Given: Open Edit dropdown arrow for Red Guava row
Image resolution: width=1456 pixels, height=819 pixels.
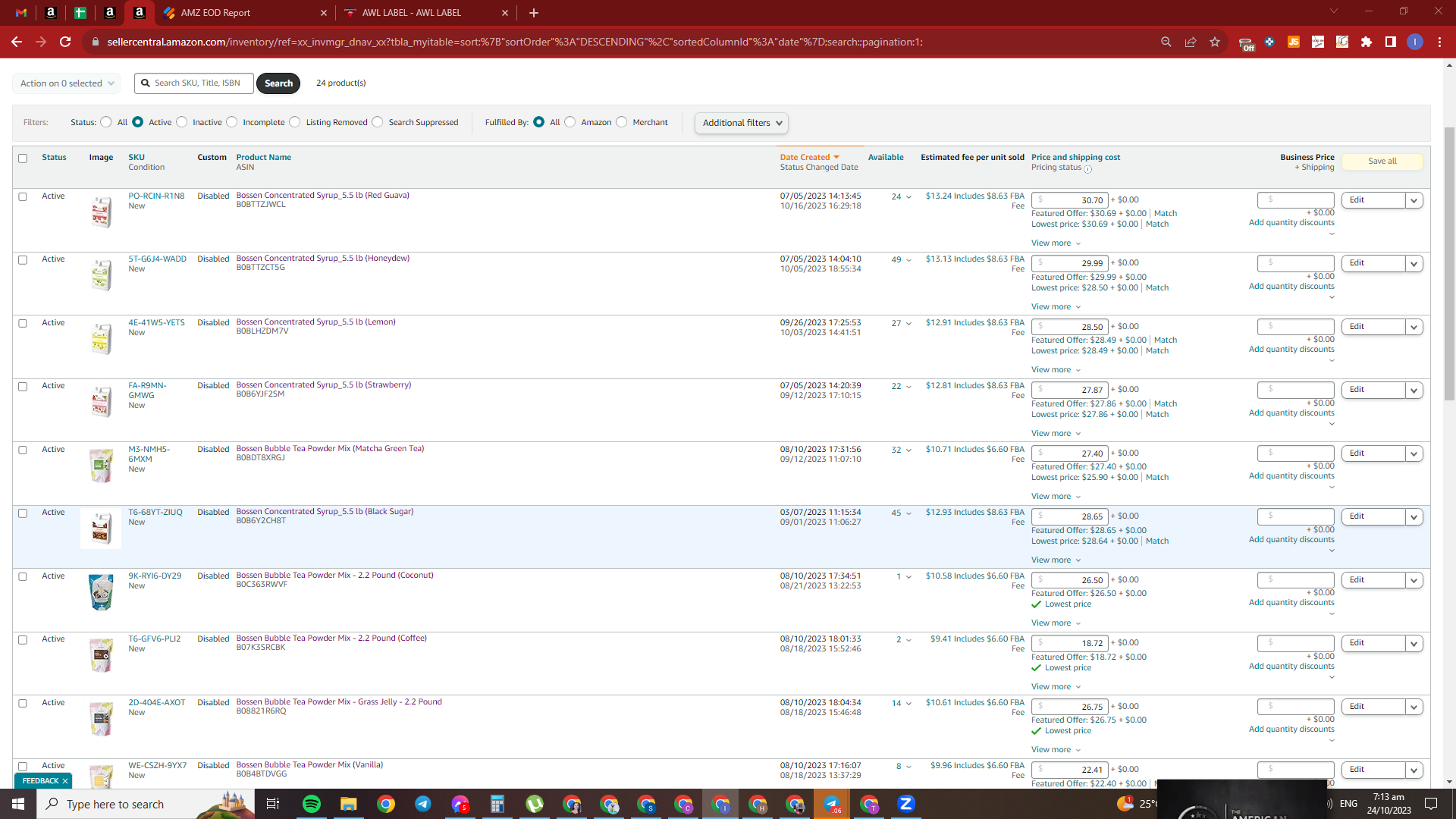Looking at the screenshot, I should (1414, 201).
